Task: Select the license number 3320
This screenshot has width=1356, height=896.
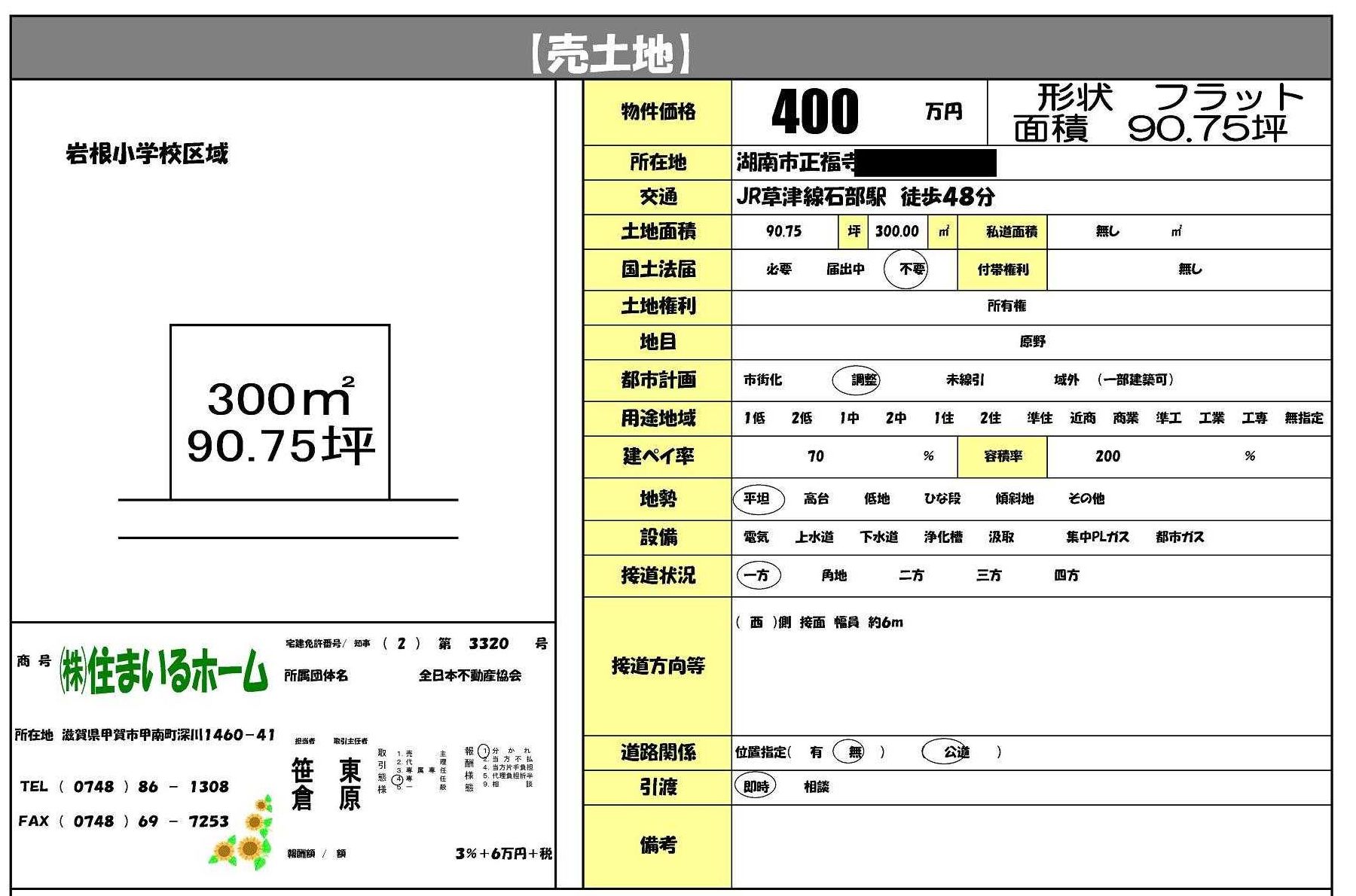Action: click(488, 644)
